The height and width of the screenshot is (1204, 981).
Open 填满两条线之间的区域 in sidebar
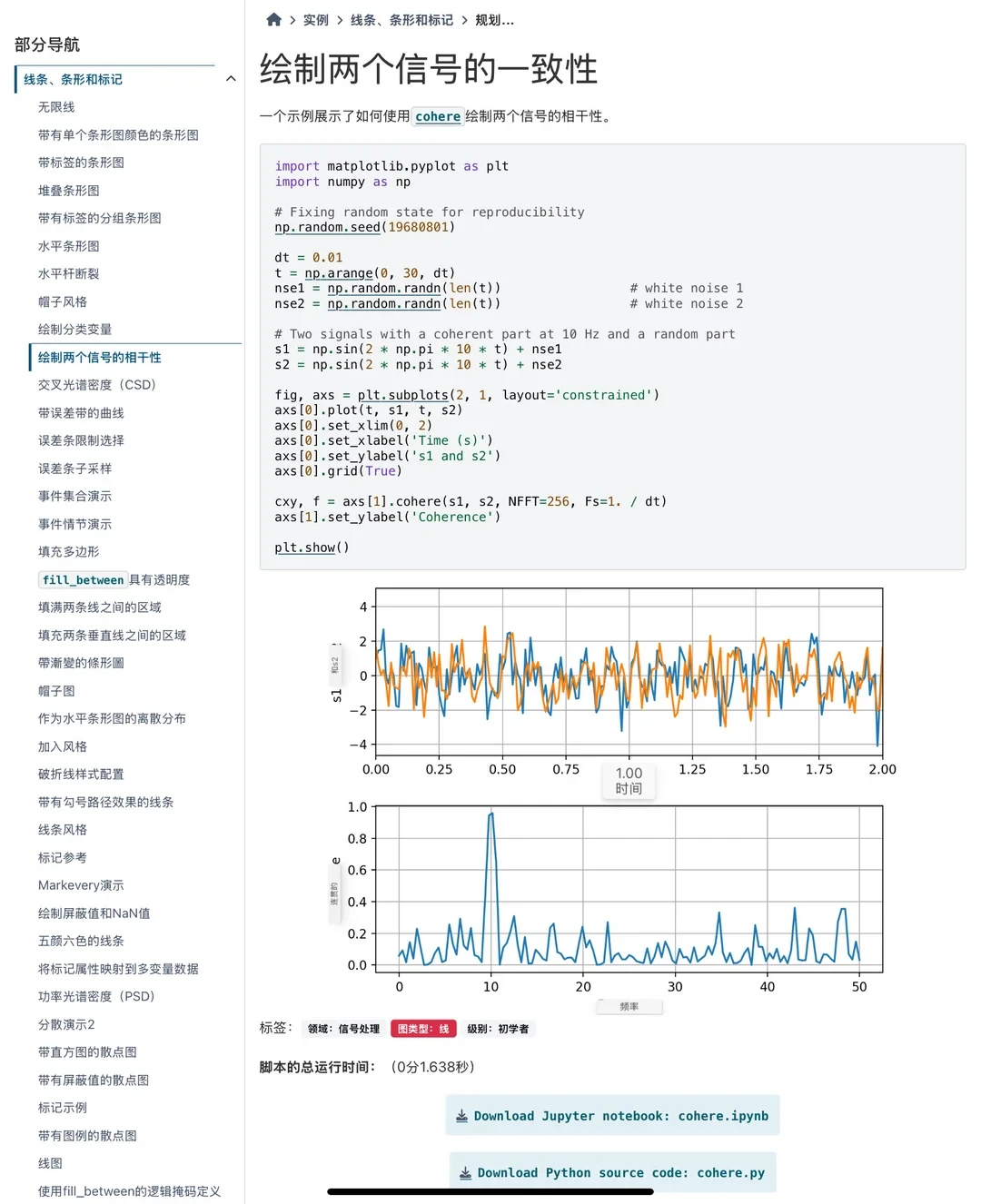pyautogui.click(x=100, y=607)
